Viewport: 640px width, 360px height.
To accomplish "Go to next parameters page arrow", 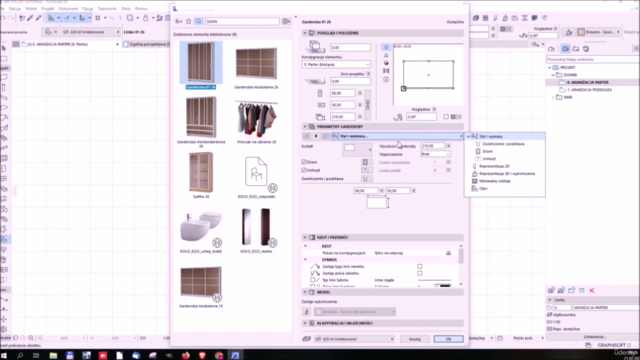I will point(316,136).
